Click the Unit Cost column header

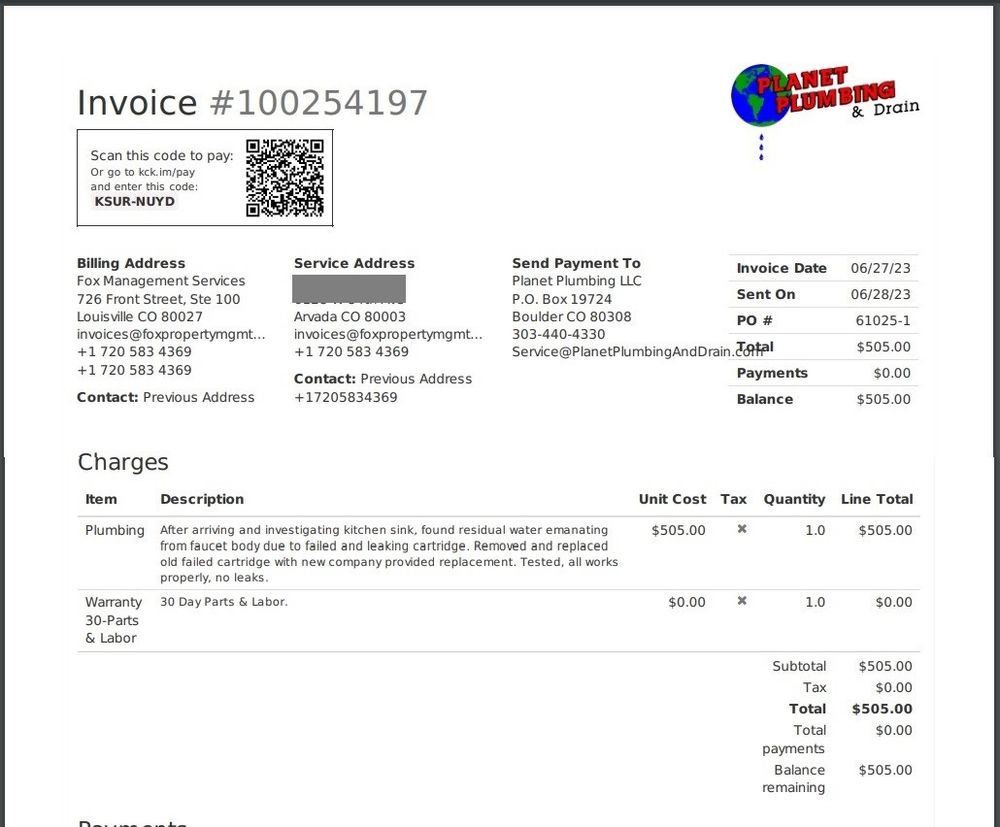click(672, 499)
